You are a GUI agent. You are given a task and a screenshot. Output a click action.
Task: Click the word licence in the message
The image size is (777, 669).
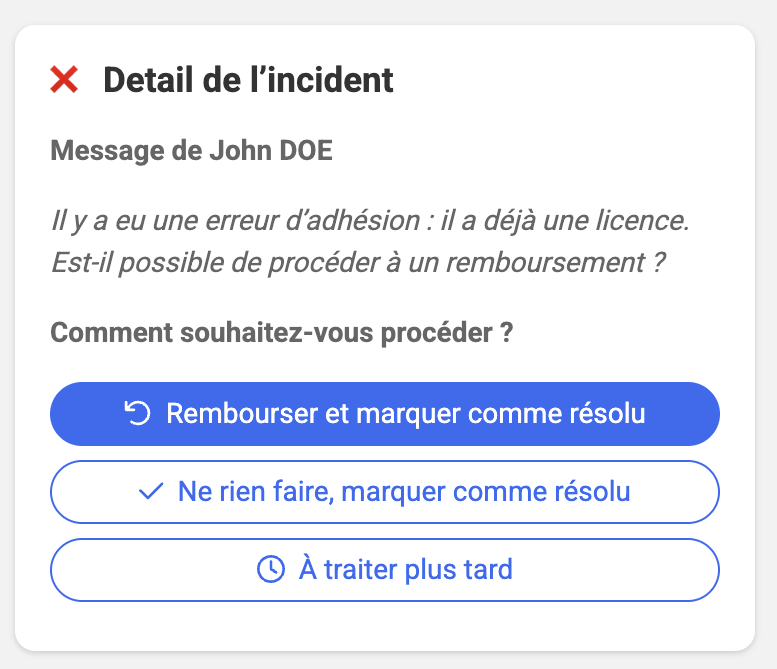647,221
